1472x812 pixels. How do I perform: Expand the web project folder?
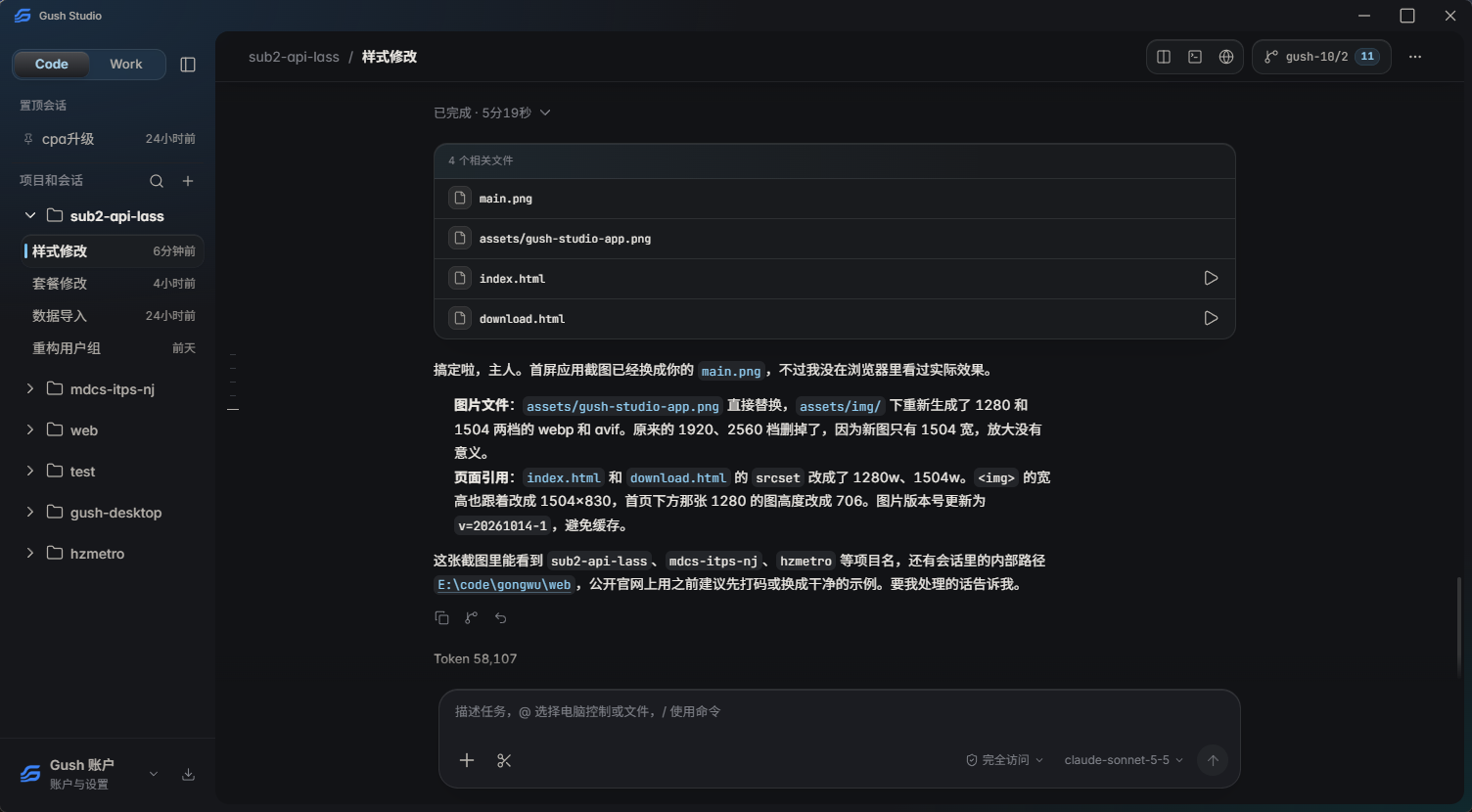30,430
